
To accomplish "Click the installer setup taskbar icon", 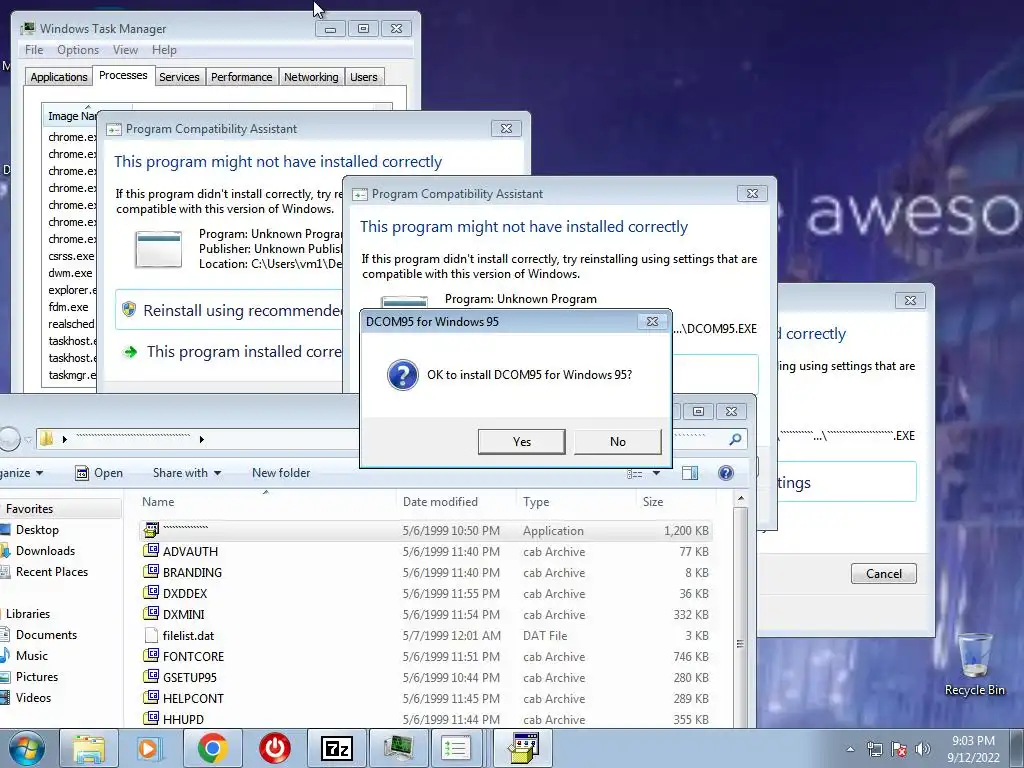I will point(524,748).
